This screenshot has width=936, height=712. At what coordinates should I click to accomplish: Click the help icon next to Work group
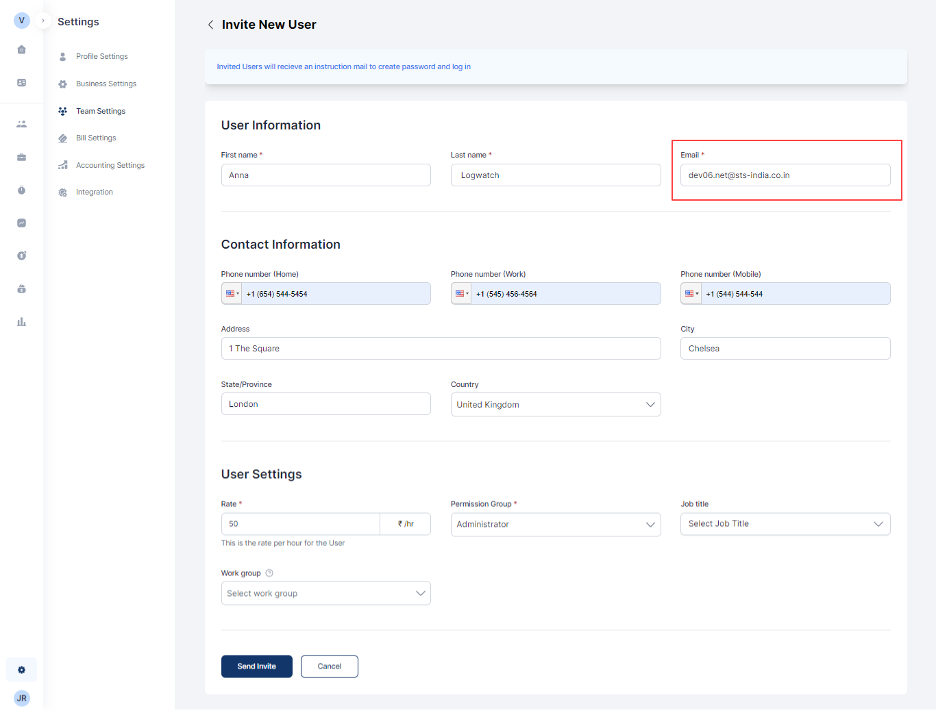point(270,574)
